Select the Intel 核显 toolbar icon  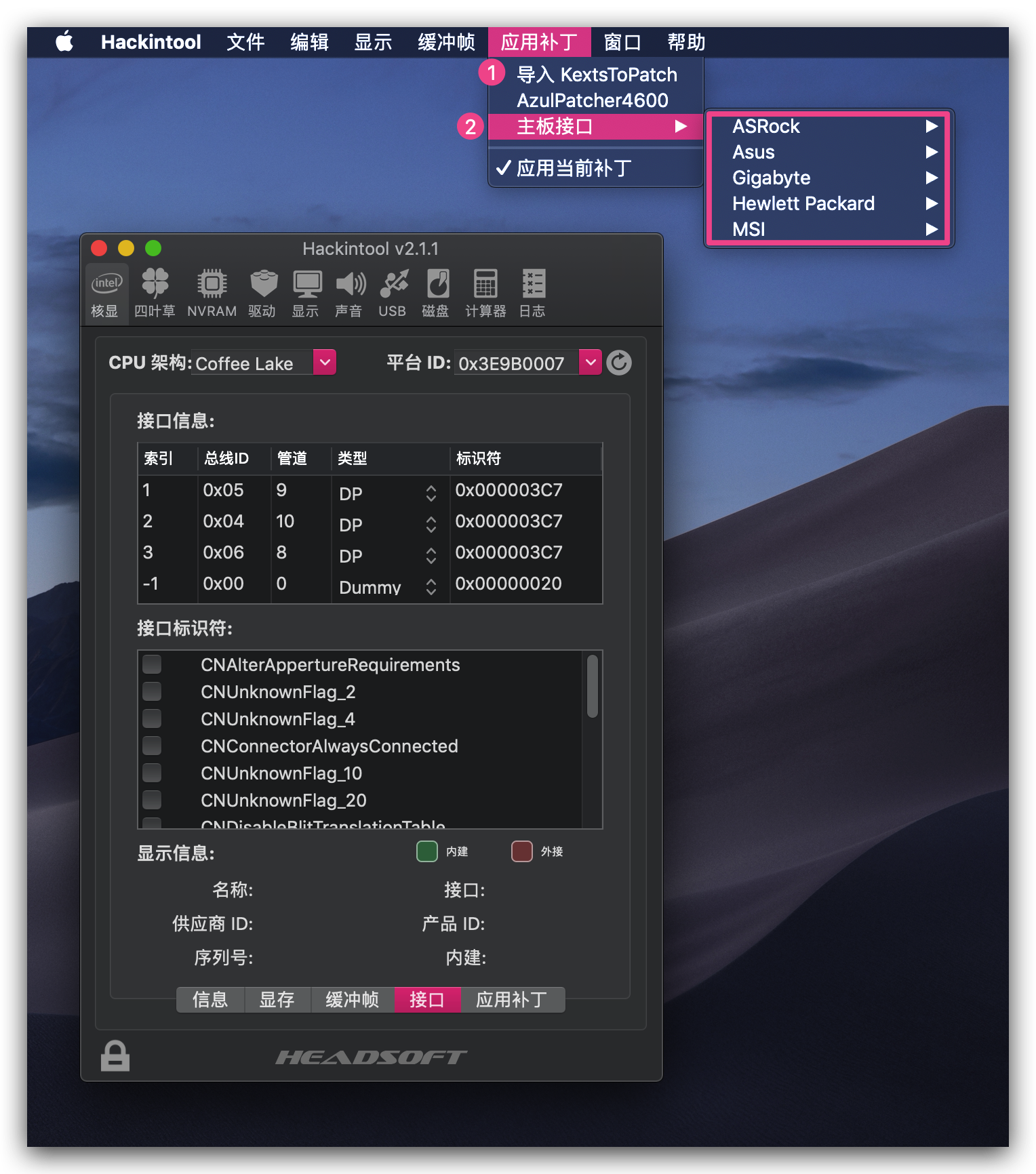tap(106, 293)
